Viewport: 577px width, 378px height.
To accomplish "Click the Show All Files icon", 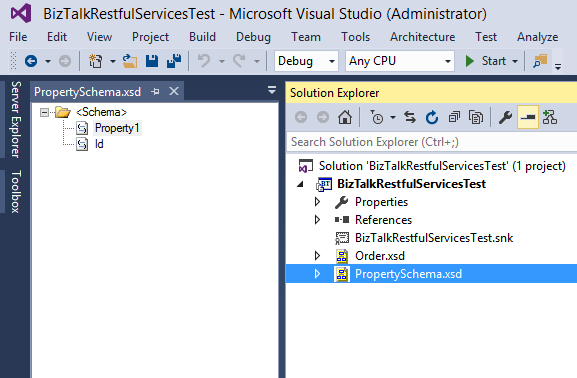I will (476, 117).
